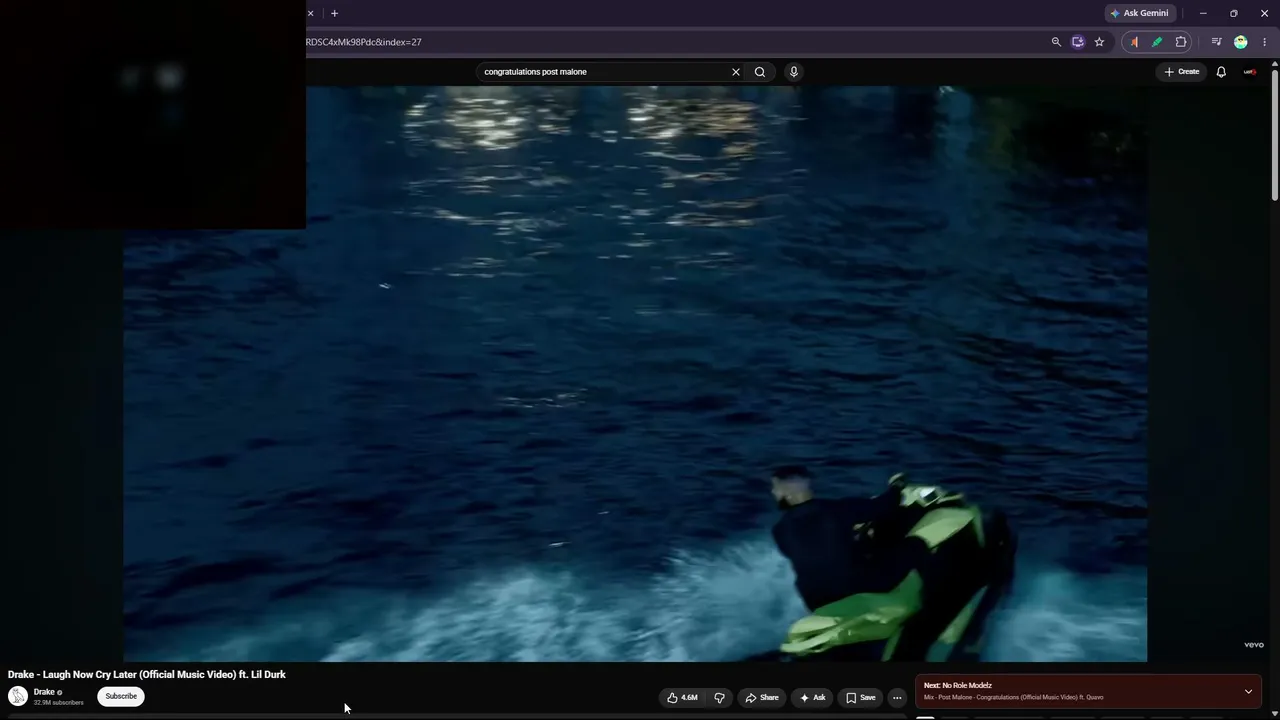Open the Chrome three-dot menu
The height and width of the screenshot is (720, 1280).
tap(1265, 42)
